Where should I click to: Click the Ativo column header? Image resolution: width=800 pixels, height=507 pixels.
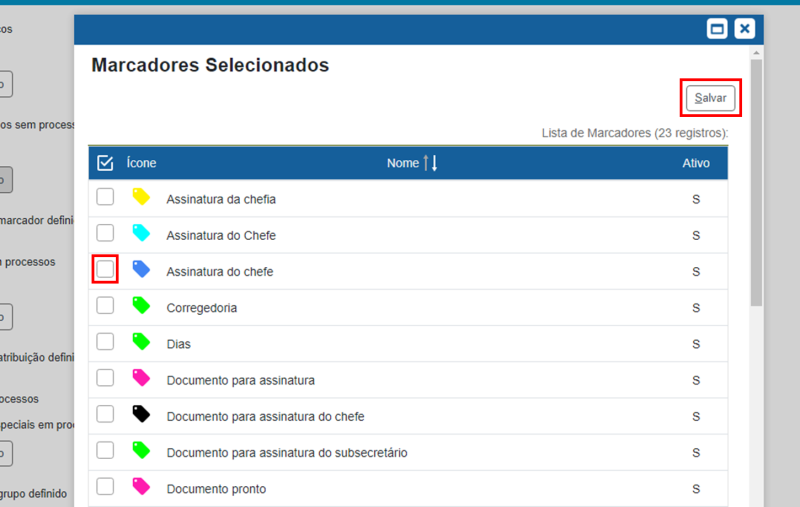point(695,163)
